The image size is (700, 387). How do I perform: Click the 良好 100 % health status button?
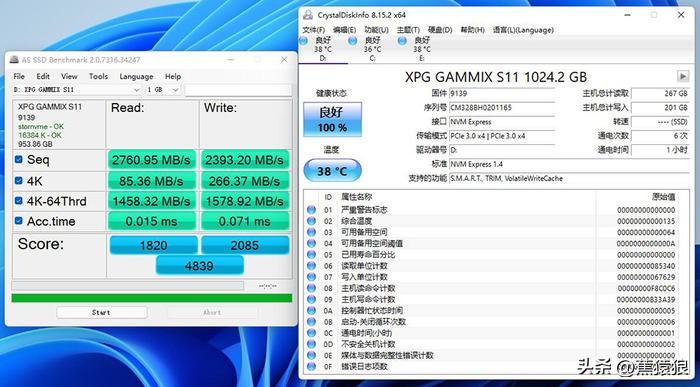[x=332, y=120]
